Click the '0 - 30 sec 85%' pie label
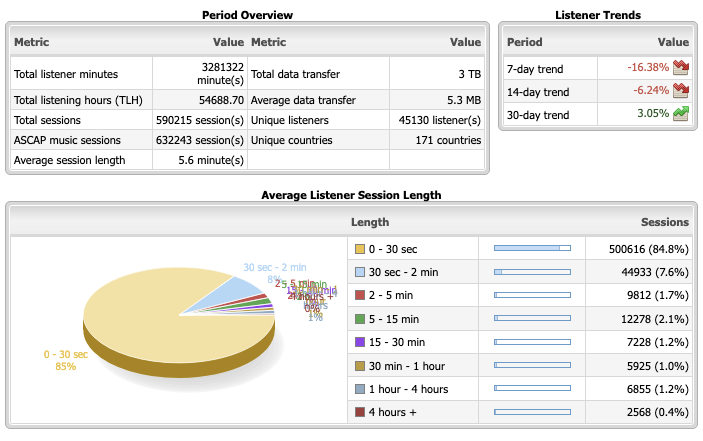This screenshot has width=703, height=441. pyautogui.click(x=65, y=360)
